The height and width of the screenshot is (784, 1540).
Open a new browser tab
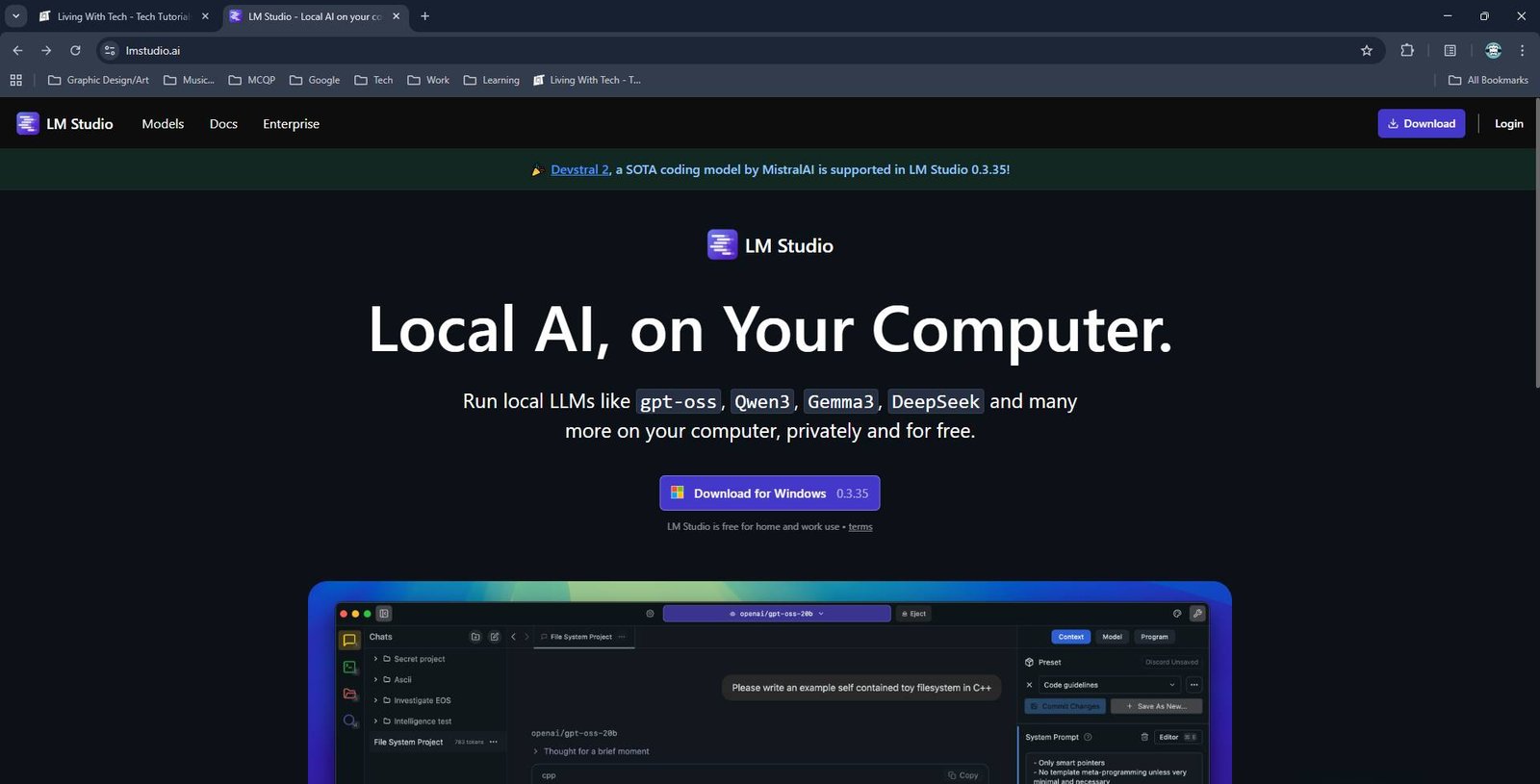click(x=424, y=16)
